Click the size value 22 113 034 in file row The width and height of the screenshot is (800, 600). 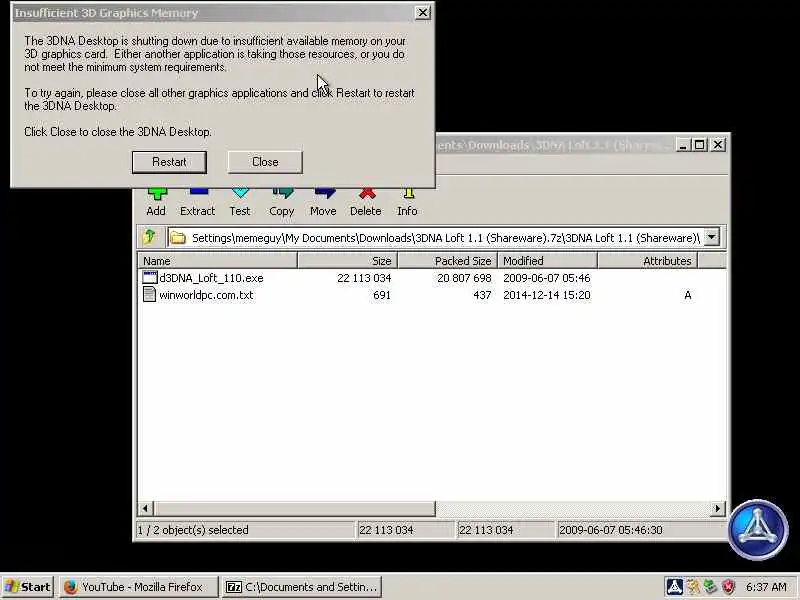click(364, 278)
